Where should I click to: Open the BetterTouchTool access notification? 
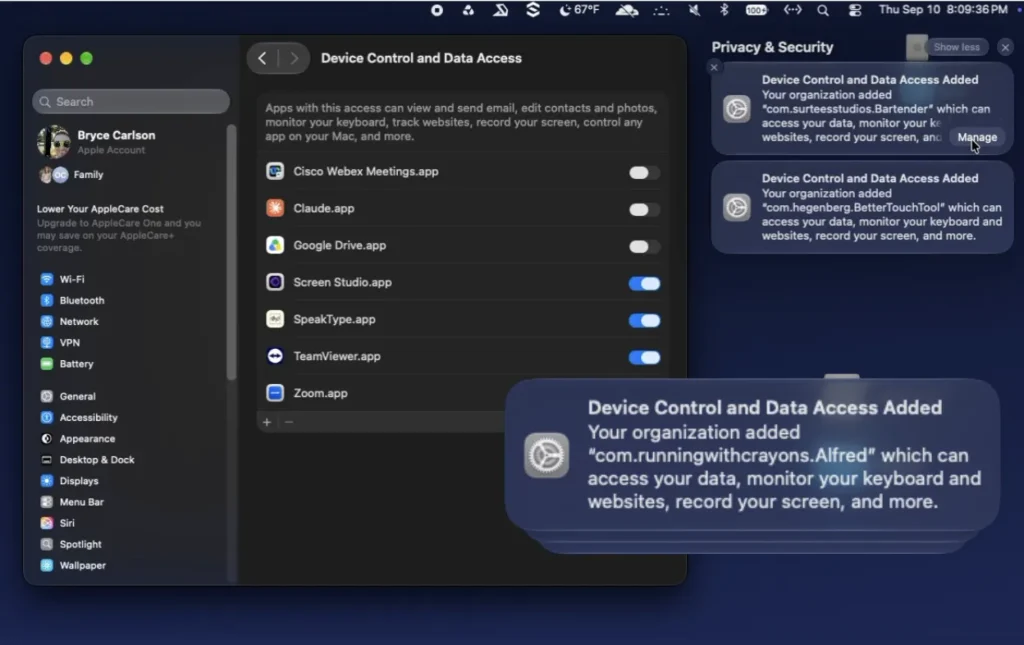point(862,207)
